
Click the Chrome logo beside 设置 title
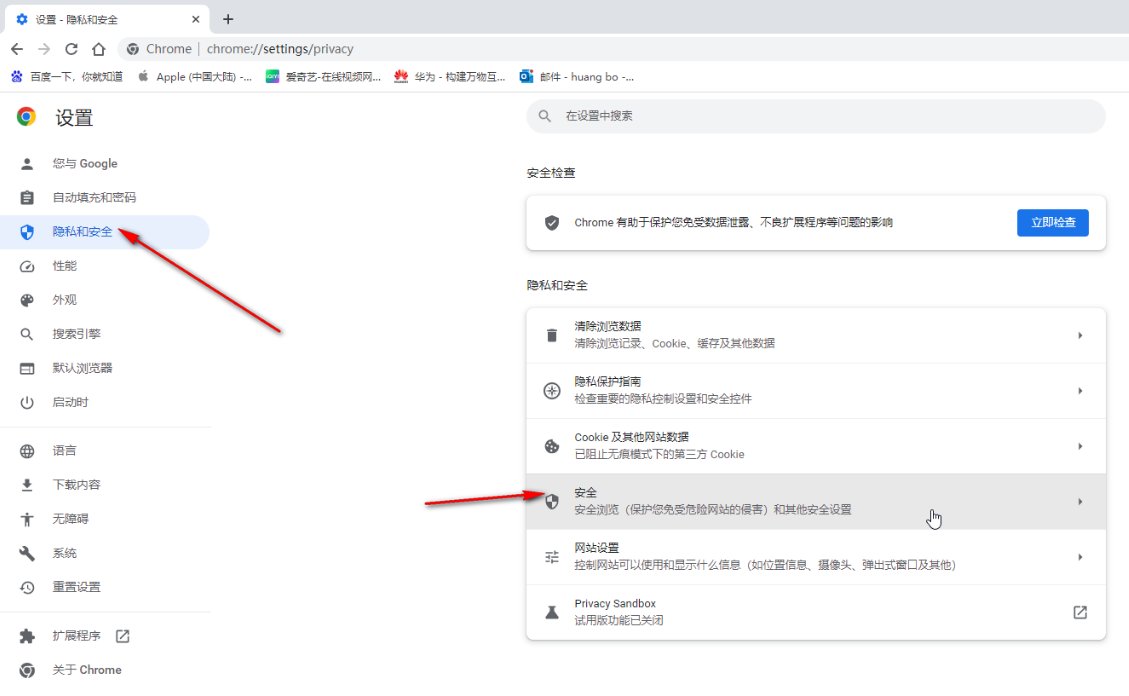coord(27,117)
